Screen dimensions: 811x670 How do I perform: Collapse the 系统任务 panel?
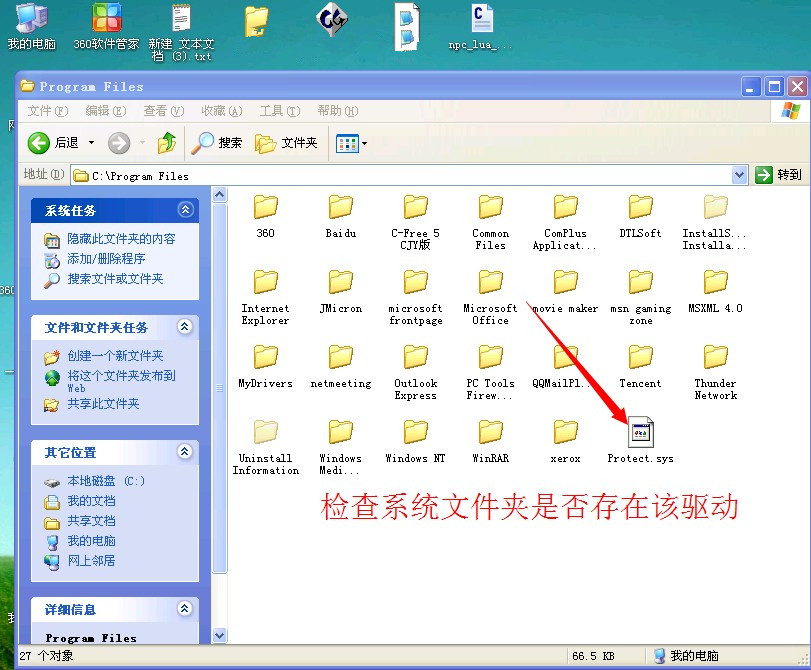click(x=185, y=210)
